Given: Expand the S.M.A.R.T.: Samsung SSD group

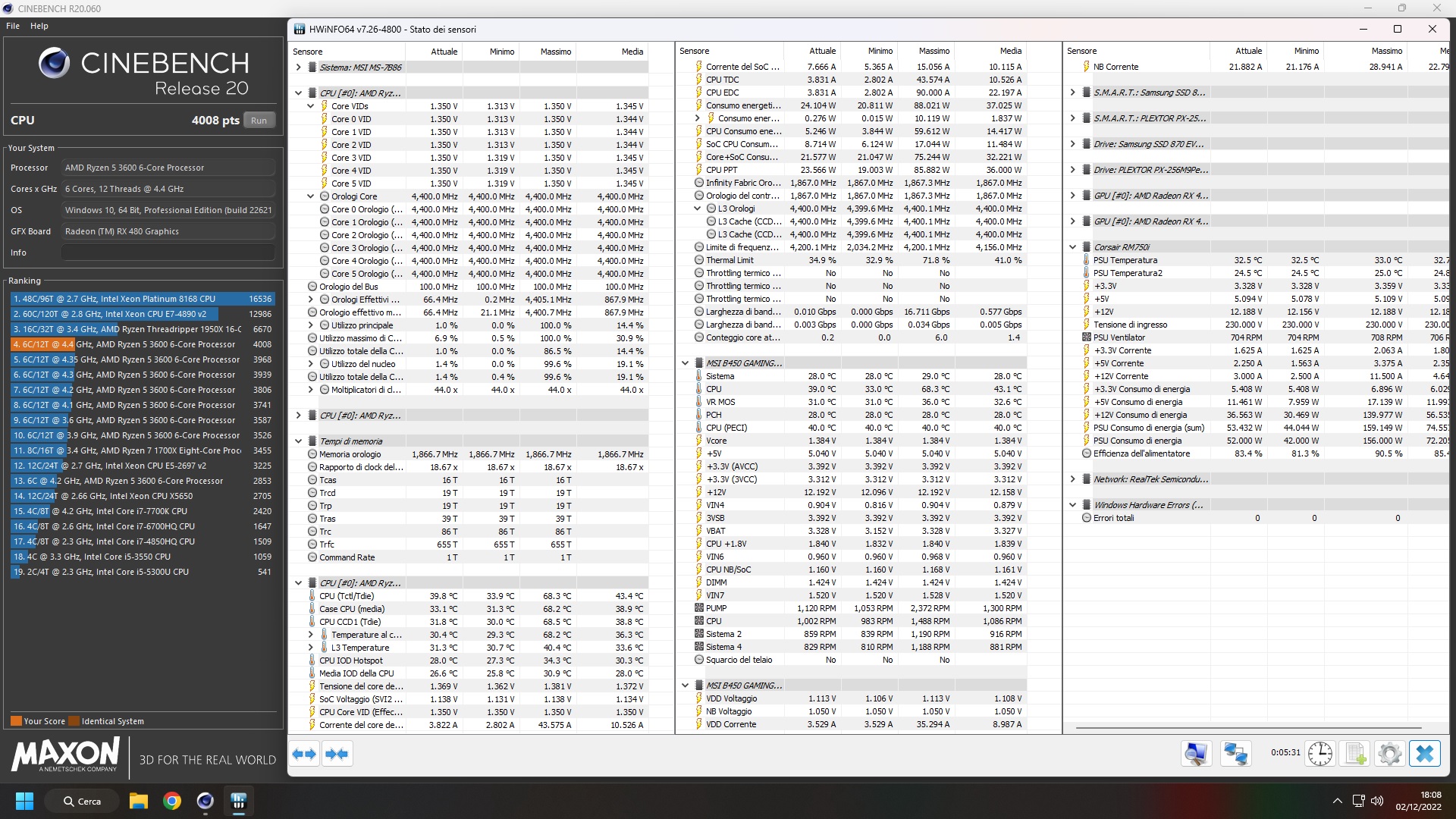Looking at the screenshot, I should [x=1073, y=93].
